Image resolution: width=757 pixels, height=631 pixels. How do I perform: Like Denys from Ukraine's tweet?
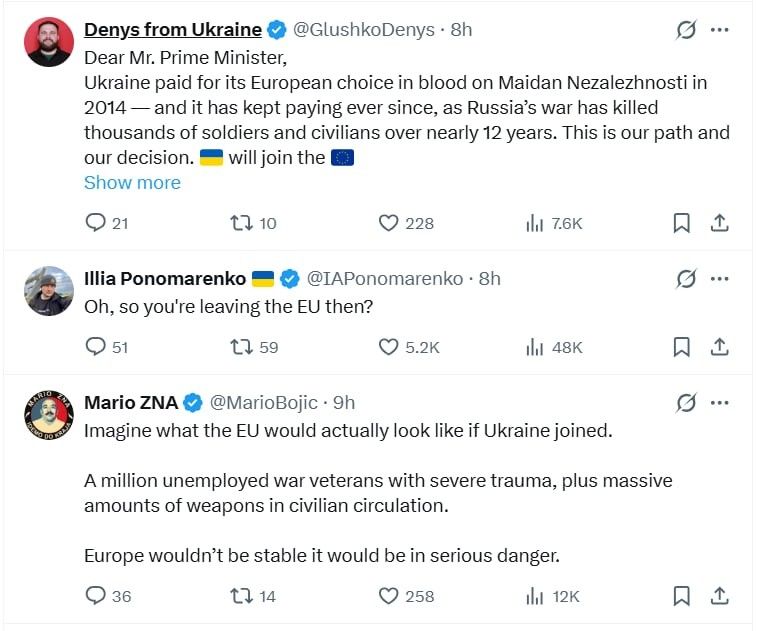click(389, 223)
